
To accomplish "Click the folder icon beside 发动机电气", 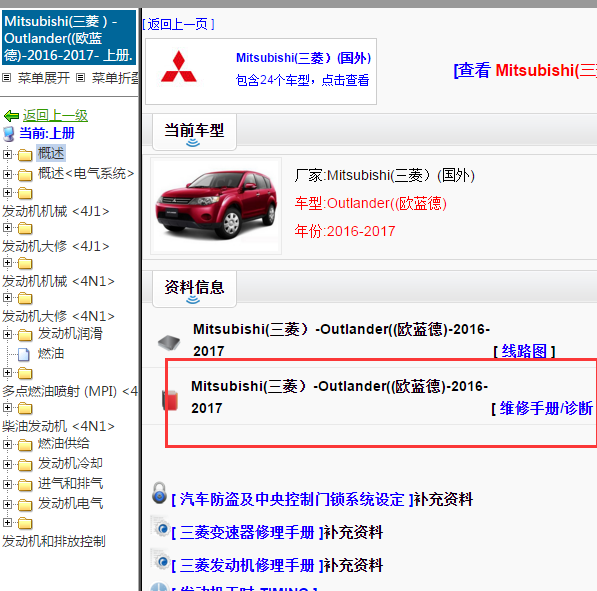I will [25, 505].
